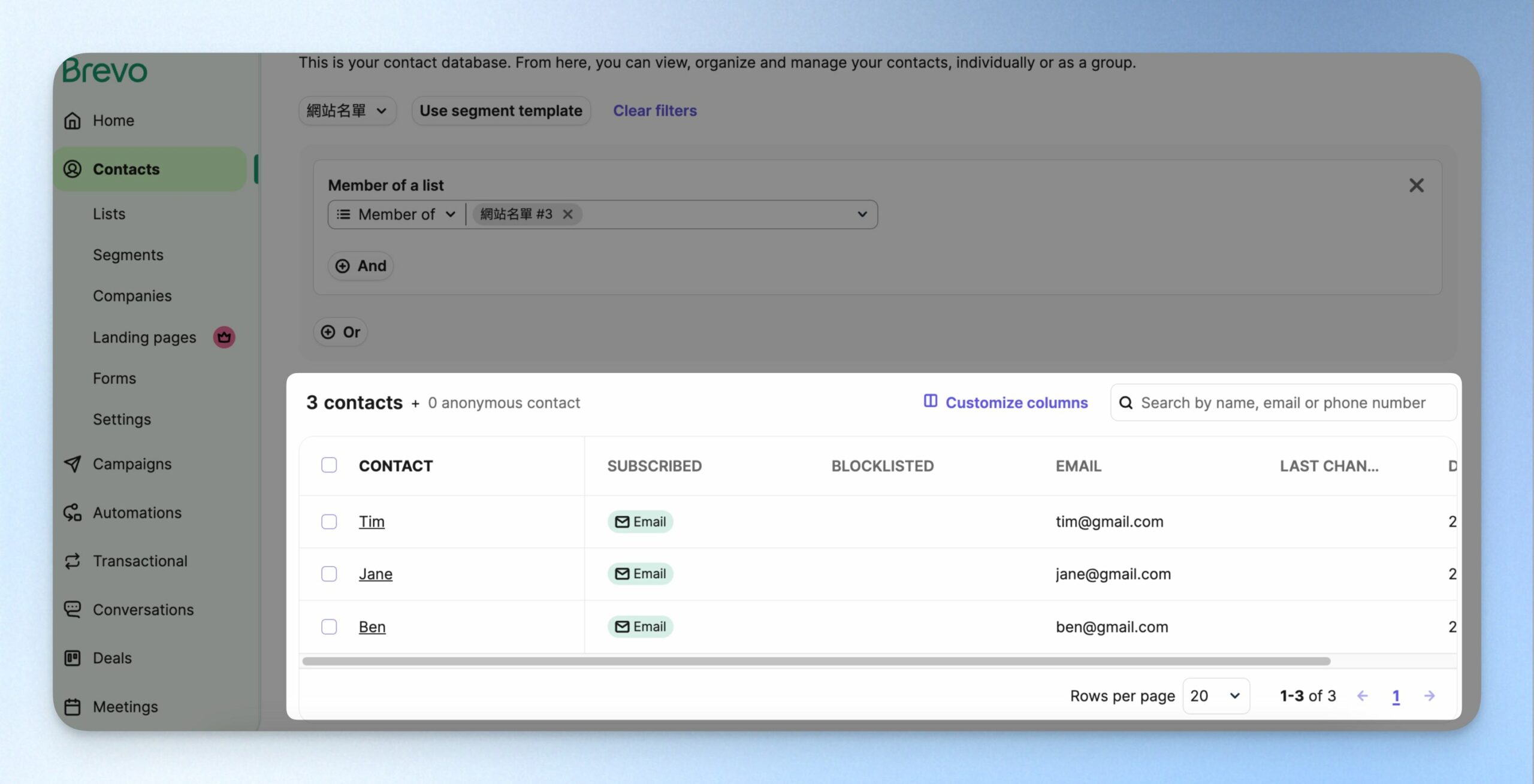Click the contact search input field
1534x784 pixels.
click(x=1284, y=403)
